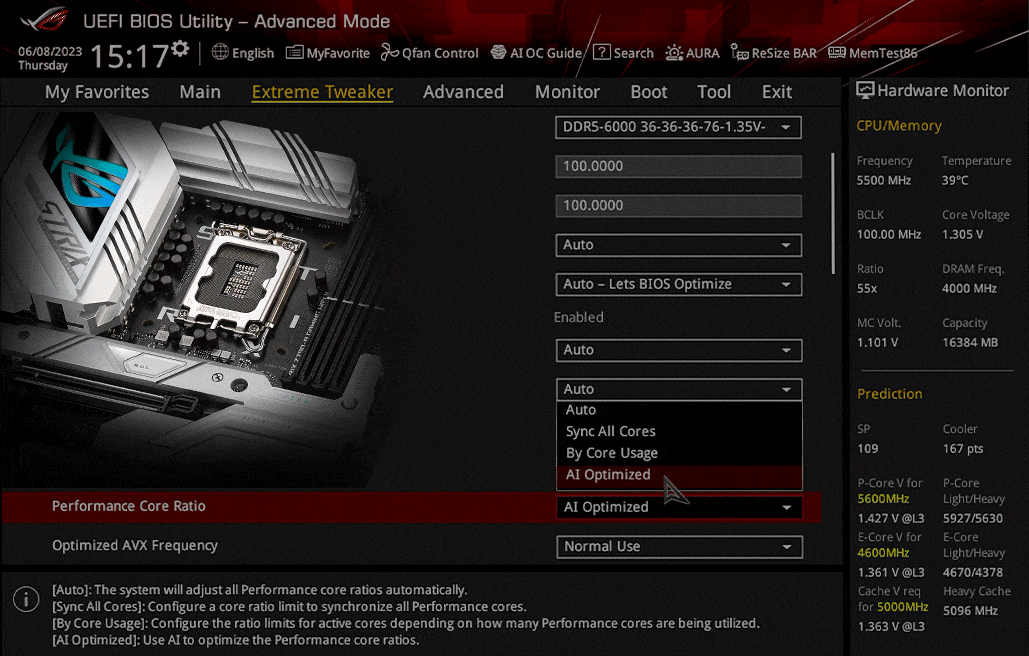The height and width of the screenshot is (656, 1029).
Task: Click the 167 pts cooler score
Action: click(x=963, y=449)
